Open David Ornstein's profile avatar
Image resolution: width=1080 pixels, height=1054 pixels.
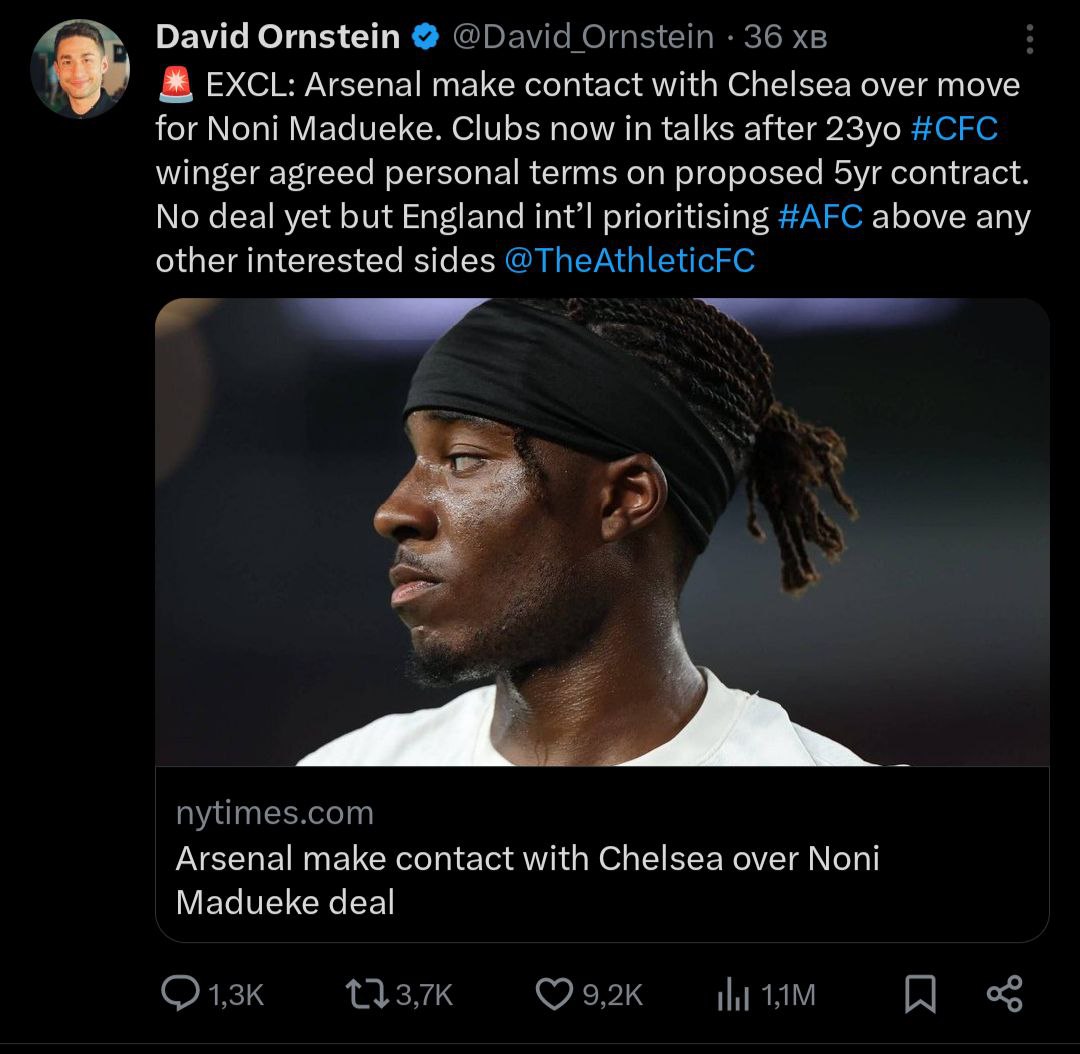(80, 68)
